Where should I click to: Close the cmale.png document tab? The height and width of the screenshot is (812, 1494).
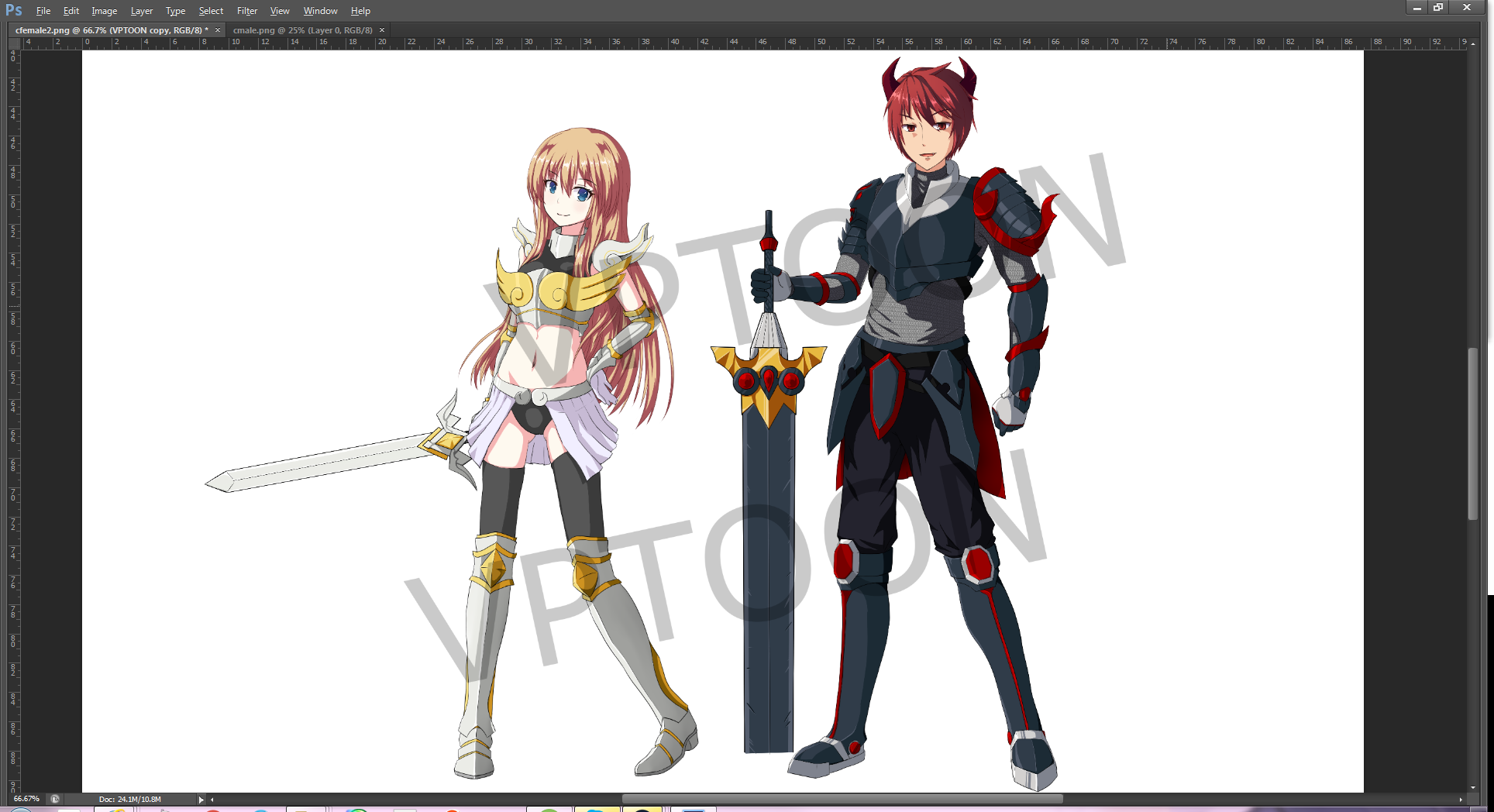382,30
